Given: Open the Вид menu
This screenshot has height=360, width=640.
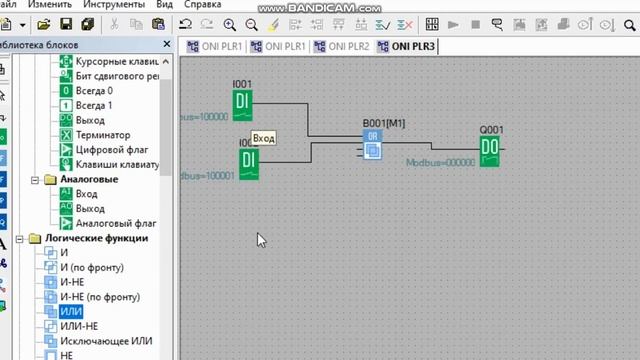Looking at the screenshot, I should pyautogui.click(x=164, y=4).
